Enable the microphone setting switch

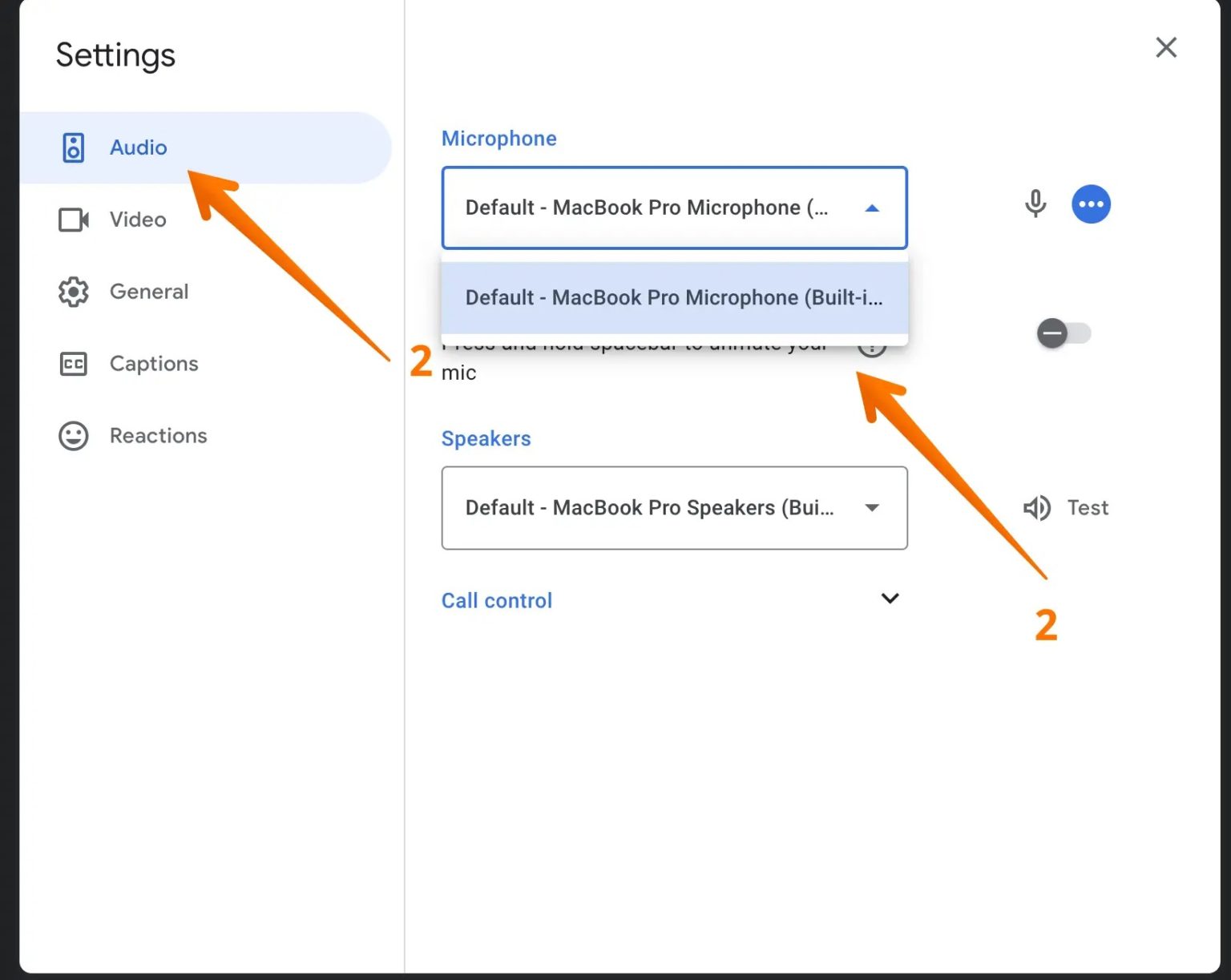coord(1064,334)
